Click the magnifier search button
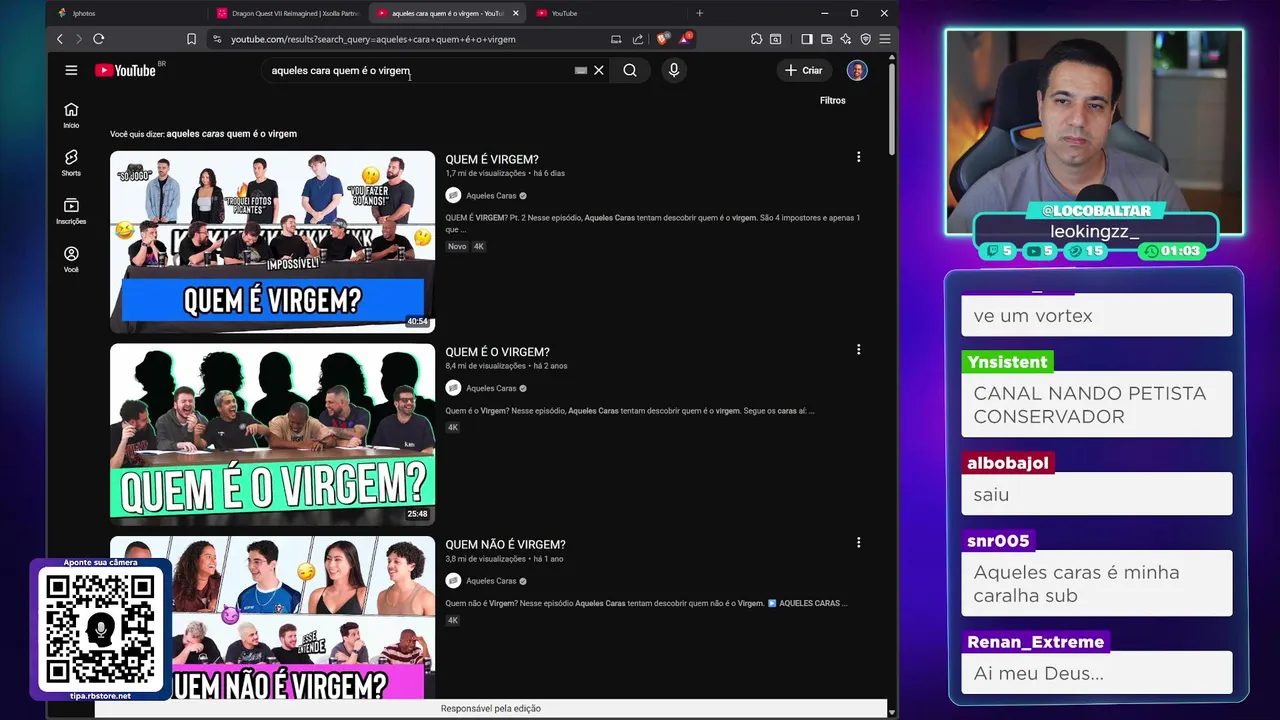 [630, 70]
